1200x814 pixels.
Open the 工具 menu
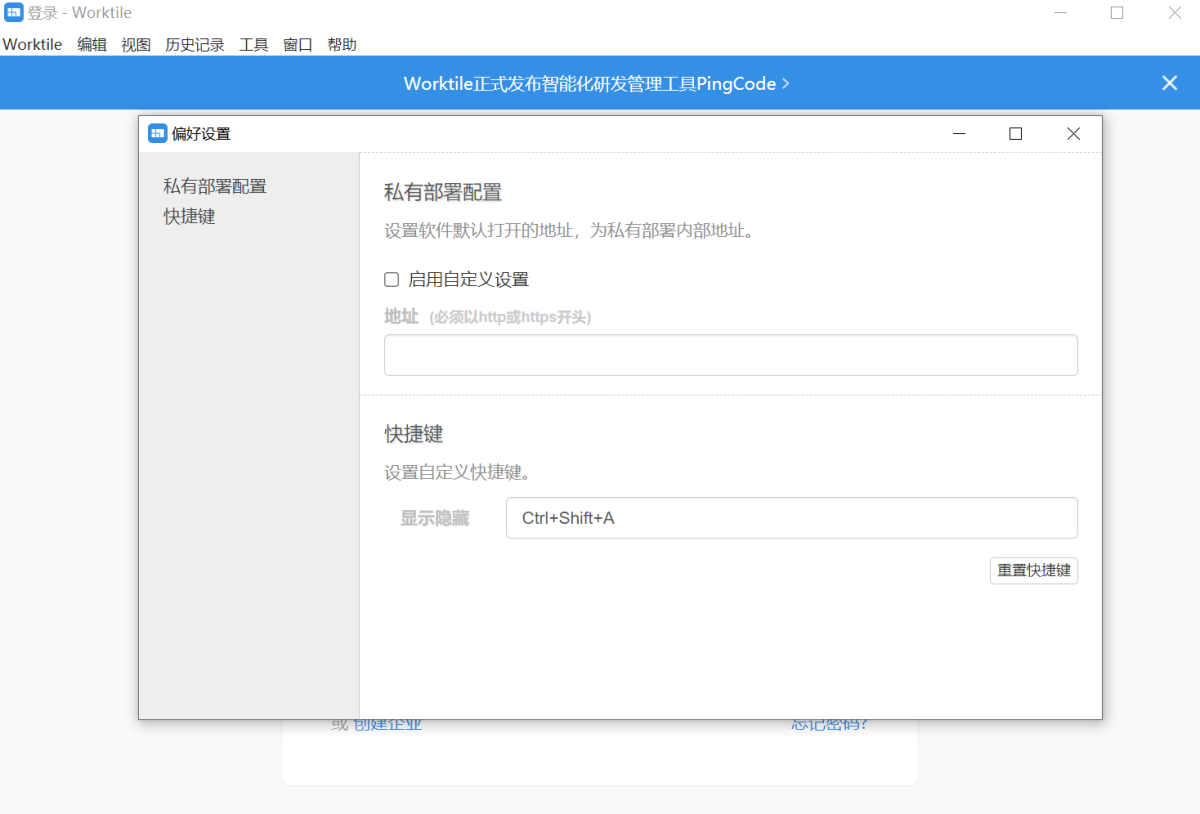tap(254, 44)
